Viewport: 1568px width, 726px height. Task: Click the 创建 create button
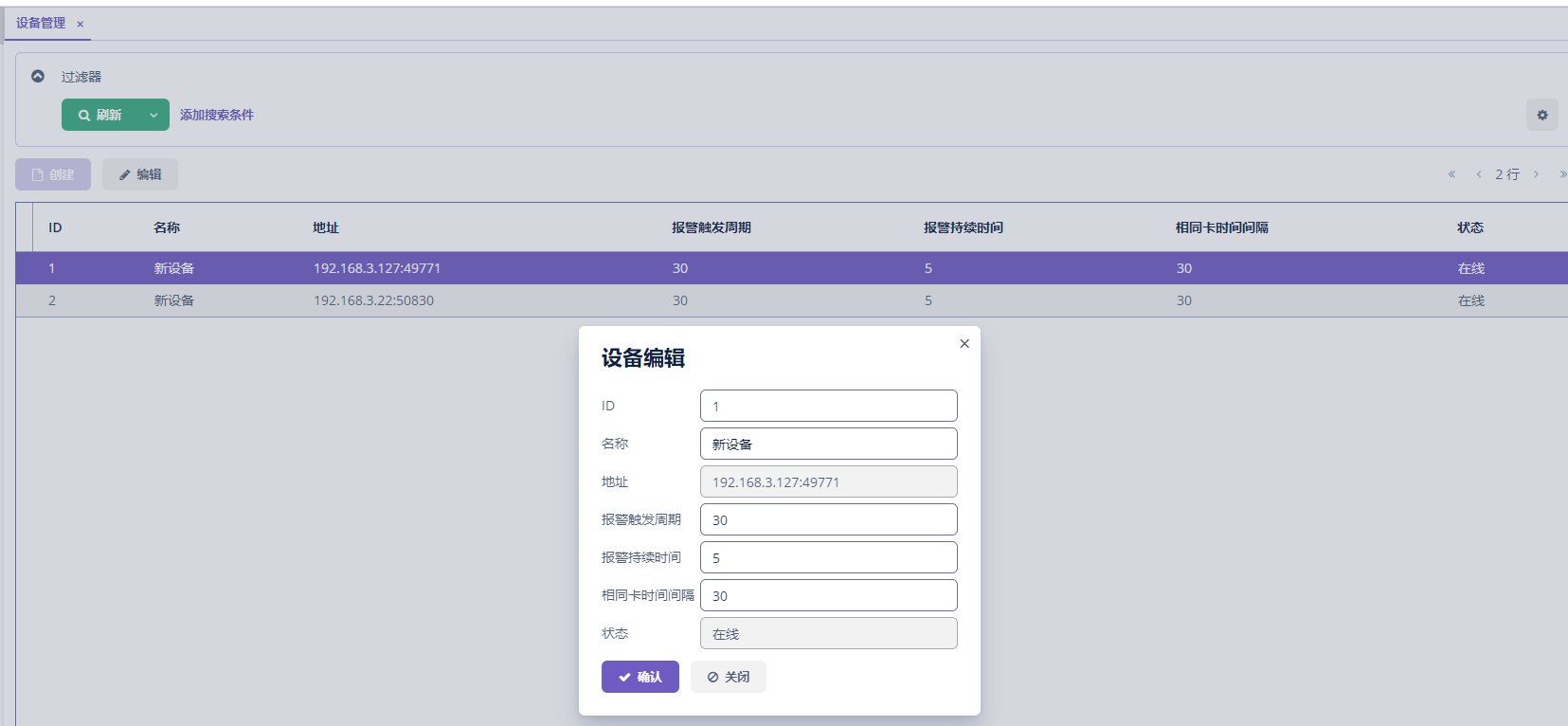53,174
